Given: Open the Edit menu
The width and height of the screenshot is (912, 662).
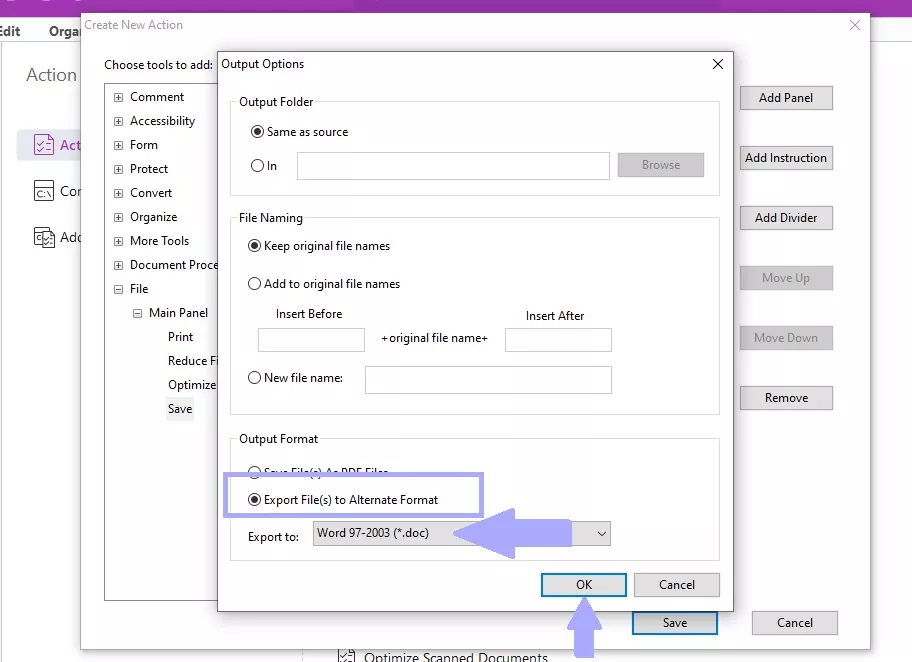Looking at the screenshot, I should 10,31.
